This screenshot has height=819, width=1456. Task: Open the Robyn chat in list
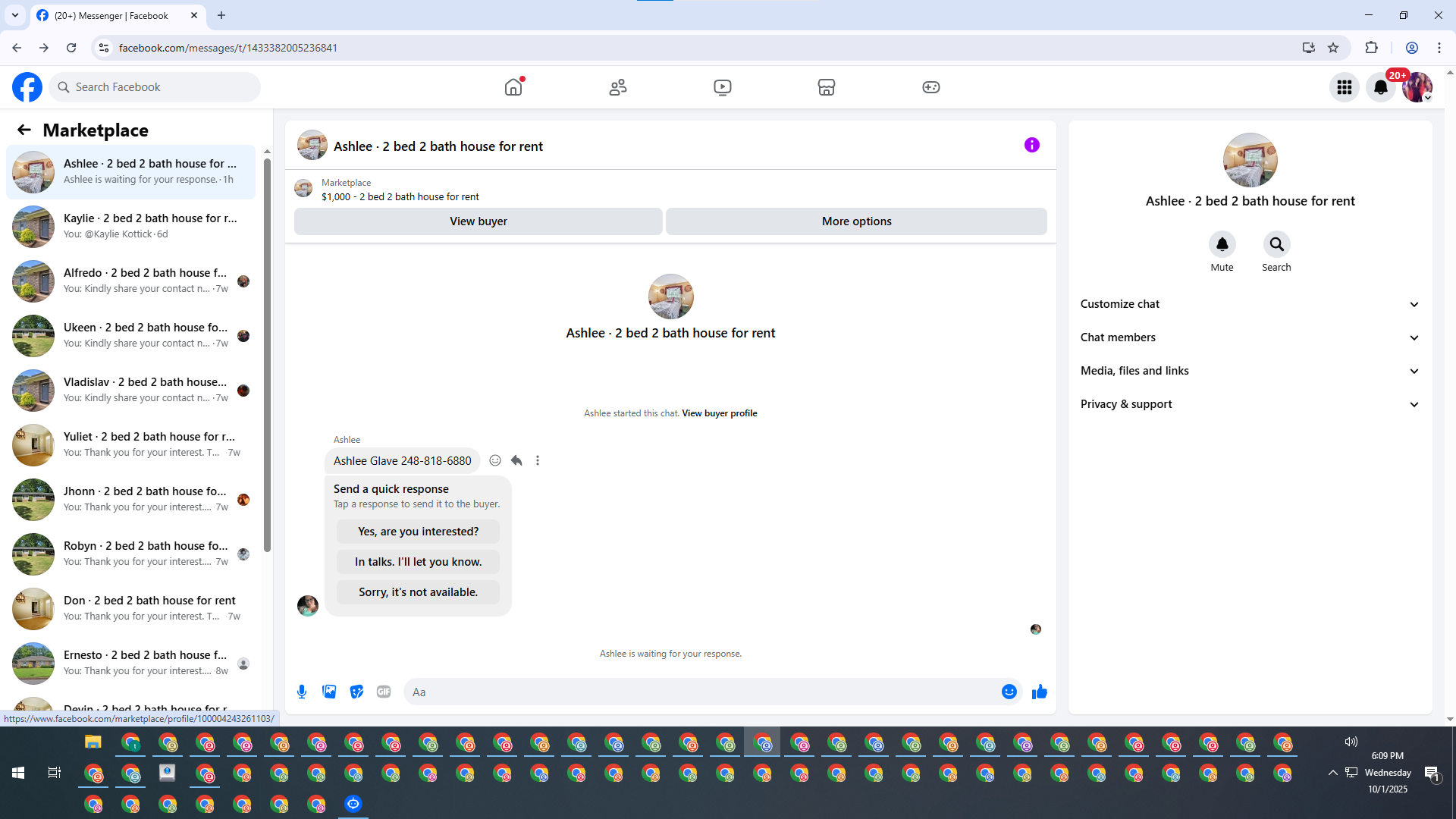[131, 554]
